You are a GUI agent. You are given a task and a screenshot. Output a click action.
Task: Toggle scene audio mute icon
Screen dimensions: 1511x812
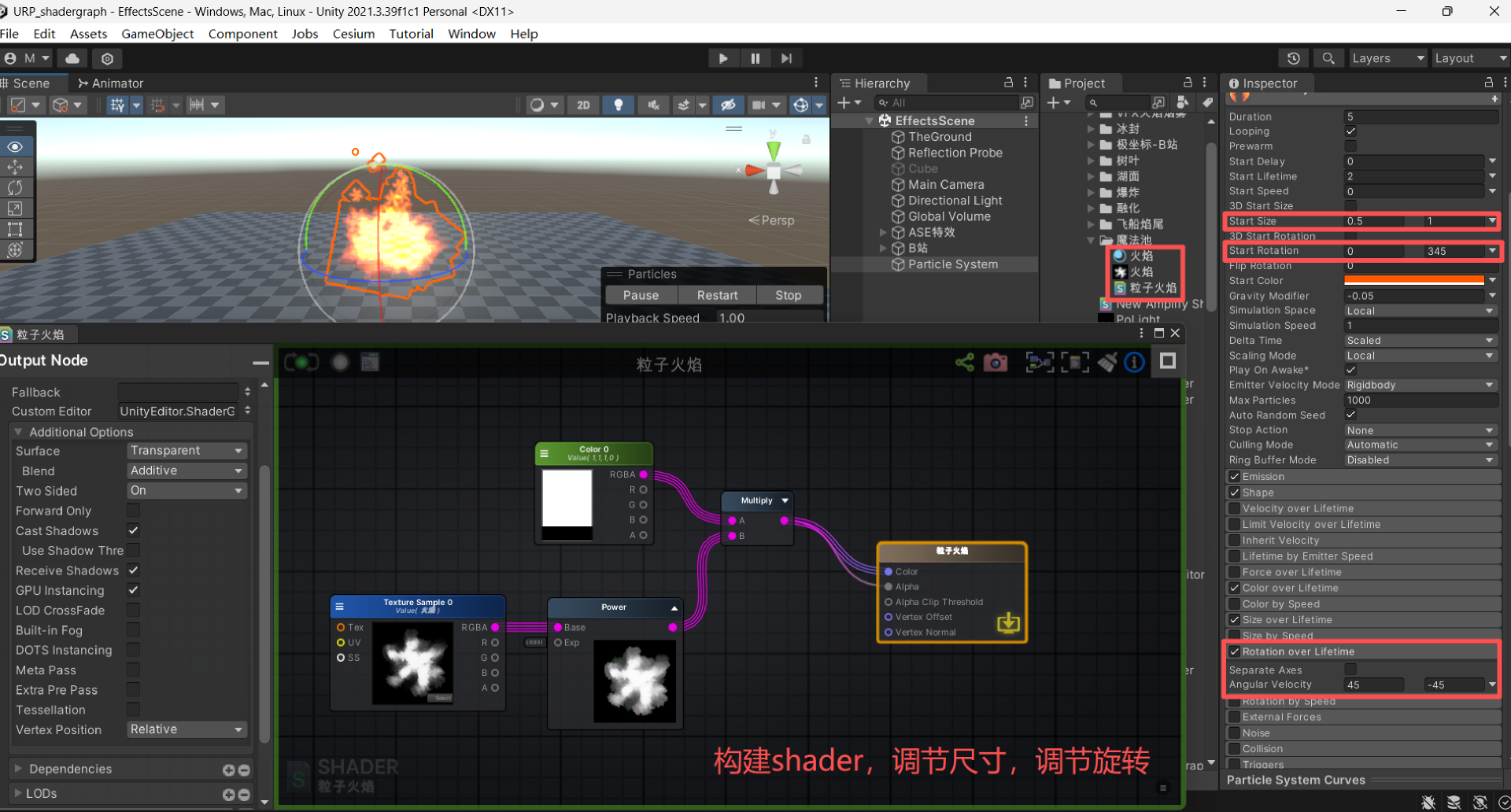pos(653,105)
